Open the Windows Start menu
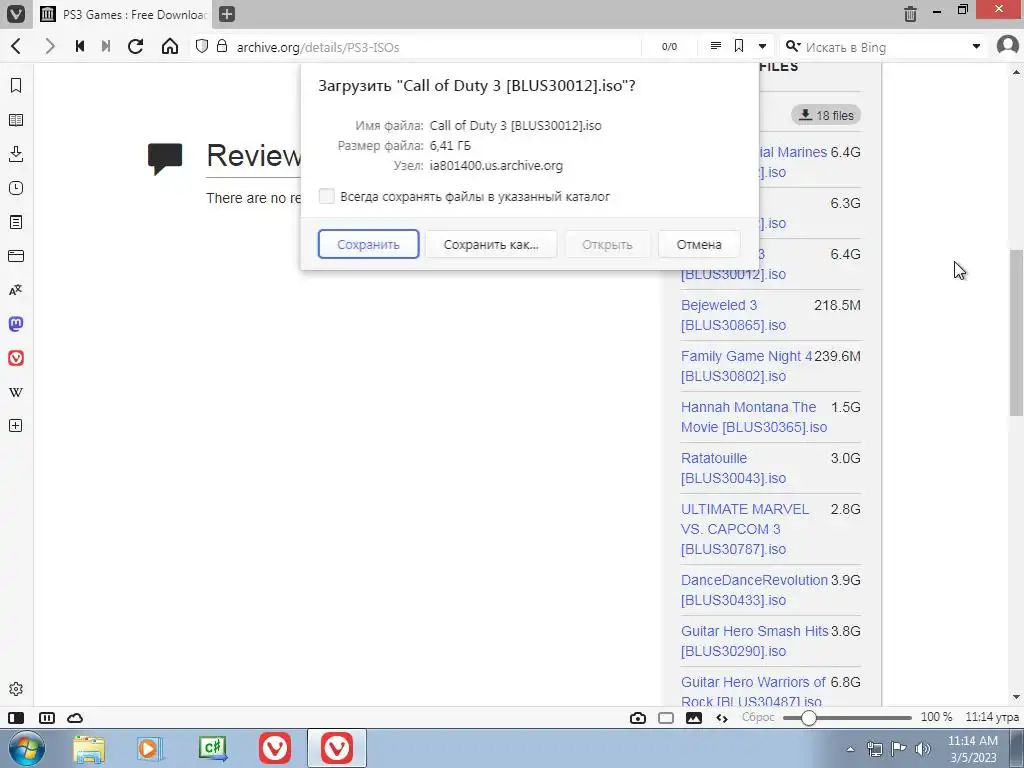 [27, 748]
